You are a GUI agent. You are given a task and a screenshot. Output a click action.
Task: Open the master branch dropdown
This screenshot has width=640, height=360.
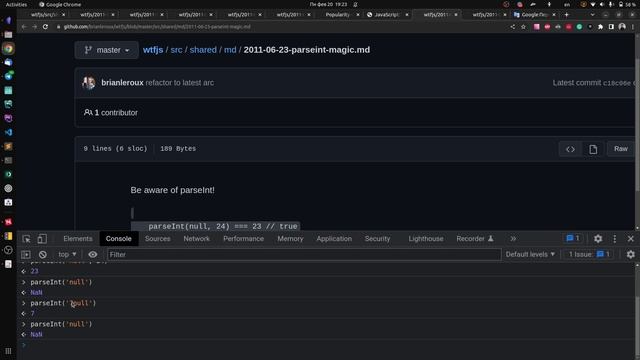[107, 50]
